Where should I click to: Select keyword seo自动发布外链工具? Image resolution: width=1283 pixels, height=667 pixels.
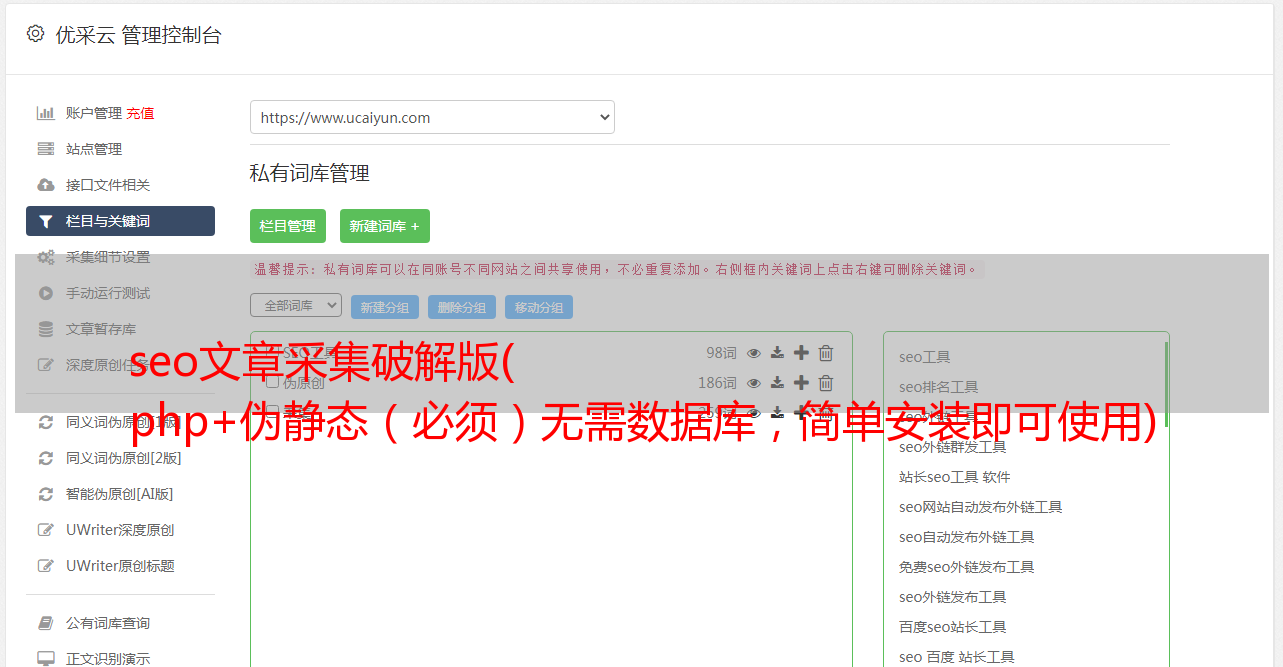(967, 537)
